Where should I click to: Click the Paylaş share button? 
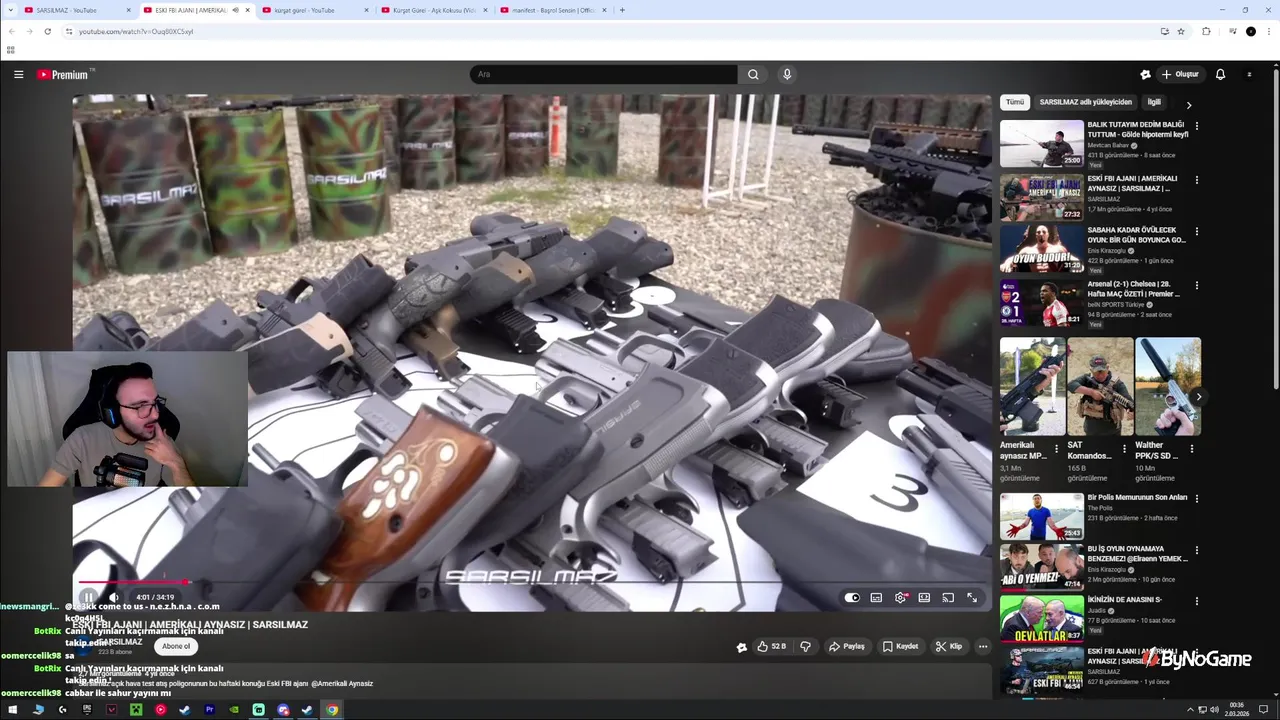click(x=846, y=646)
